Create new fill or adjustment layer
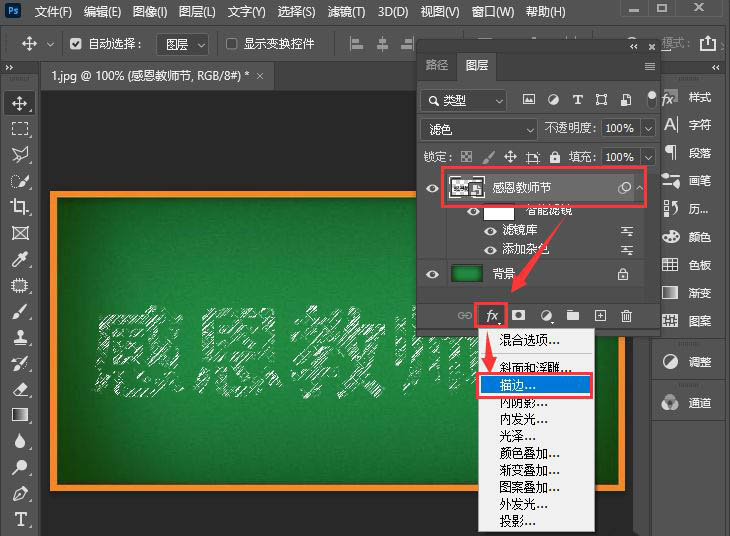Viewport: 730px width, 536px height. point(546,316)
